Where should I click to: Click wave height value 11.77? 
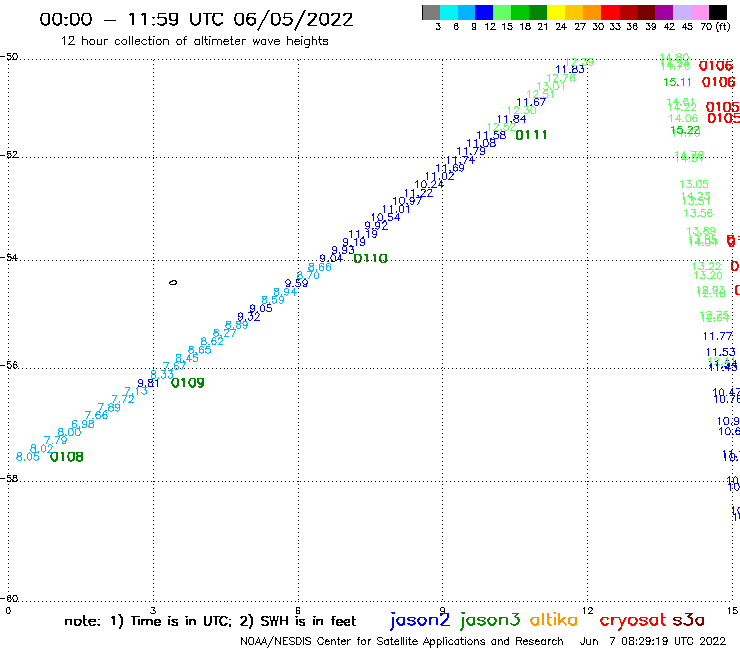click(718, 336)
